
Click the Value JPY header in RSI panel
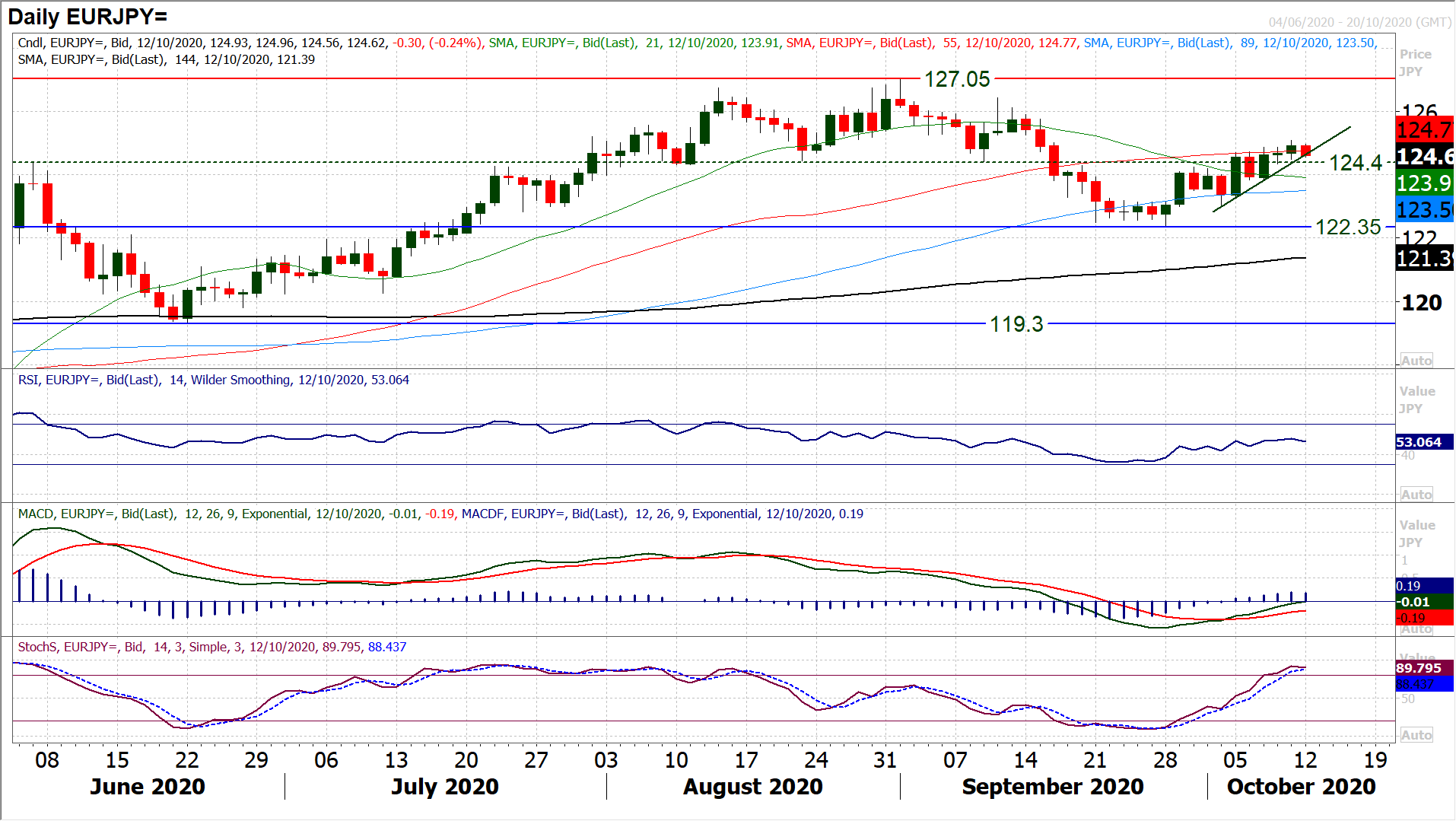pyautogui.click(x=1417, y=399)
